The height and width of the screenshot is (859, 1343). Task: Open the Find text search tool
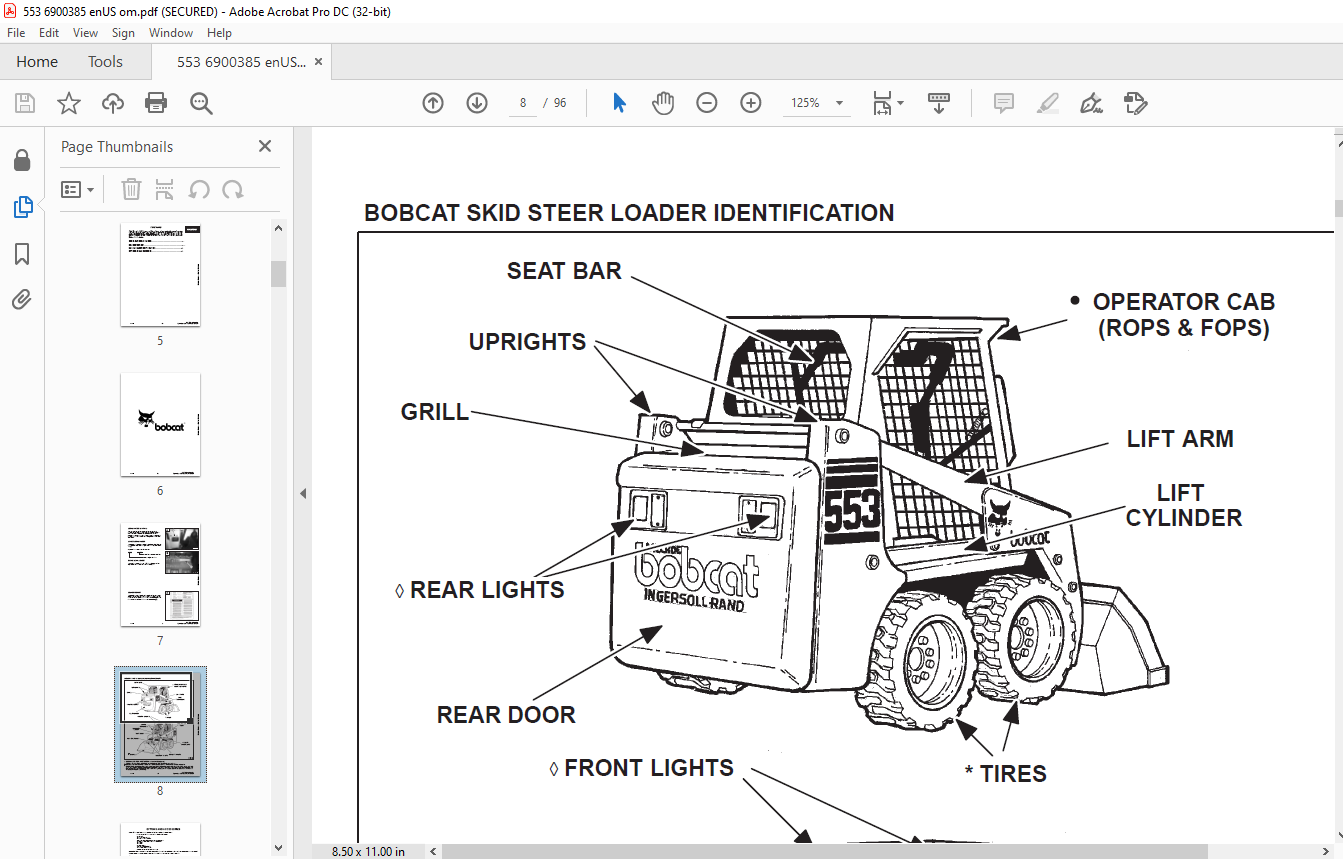tap(201, 103)
